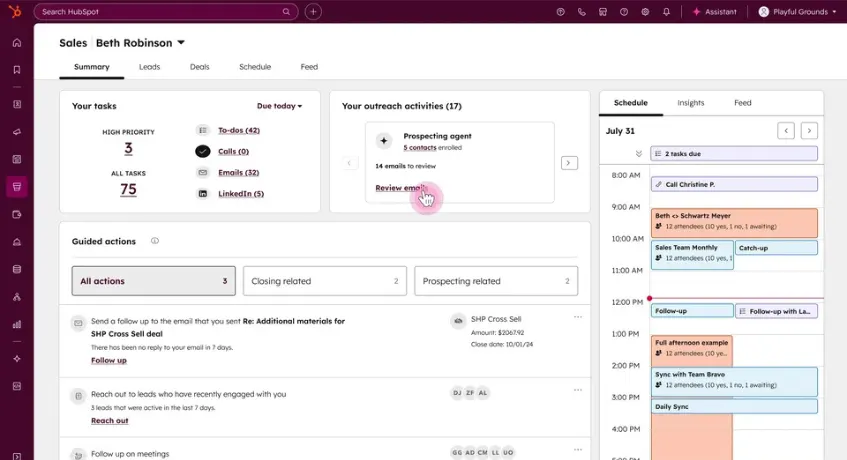847x460 pixels.
Task: Go to previous outreach activity card
Action: [349, 163]
